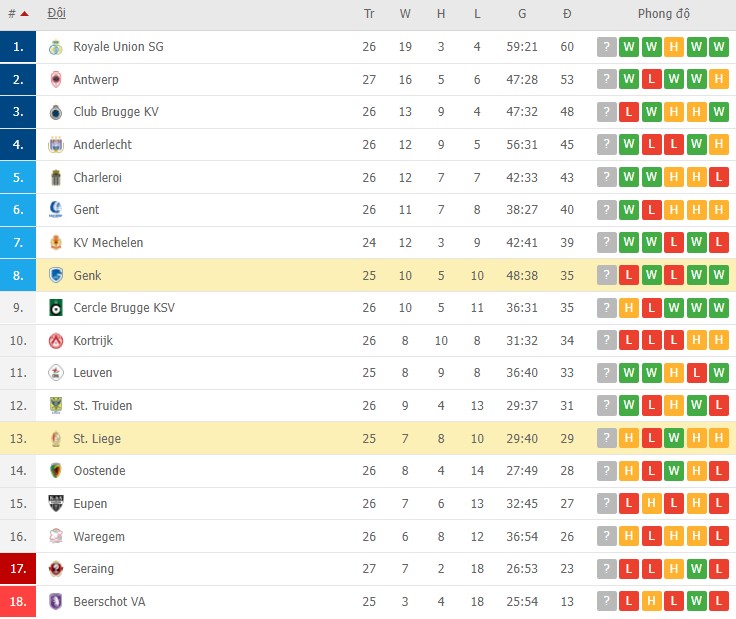Sort table by the # rank column
Viewport: 736px width, 619px height.
pos(18,14)
